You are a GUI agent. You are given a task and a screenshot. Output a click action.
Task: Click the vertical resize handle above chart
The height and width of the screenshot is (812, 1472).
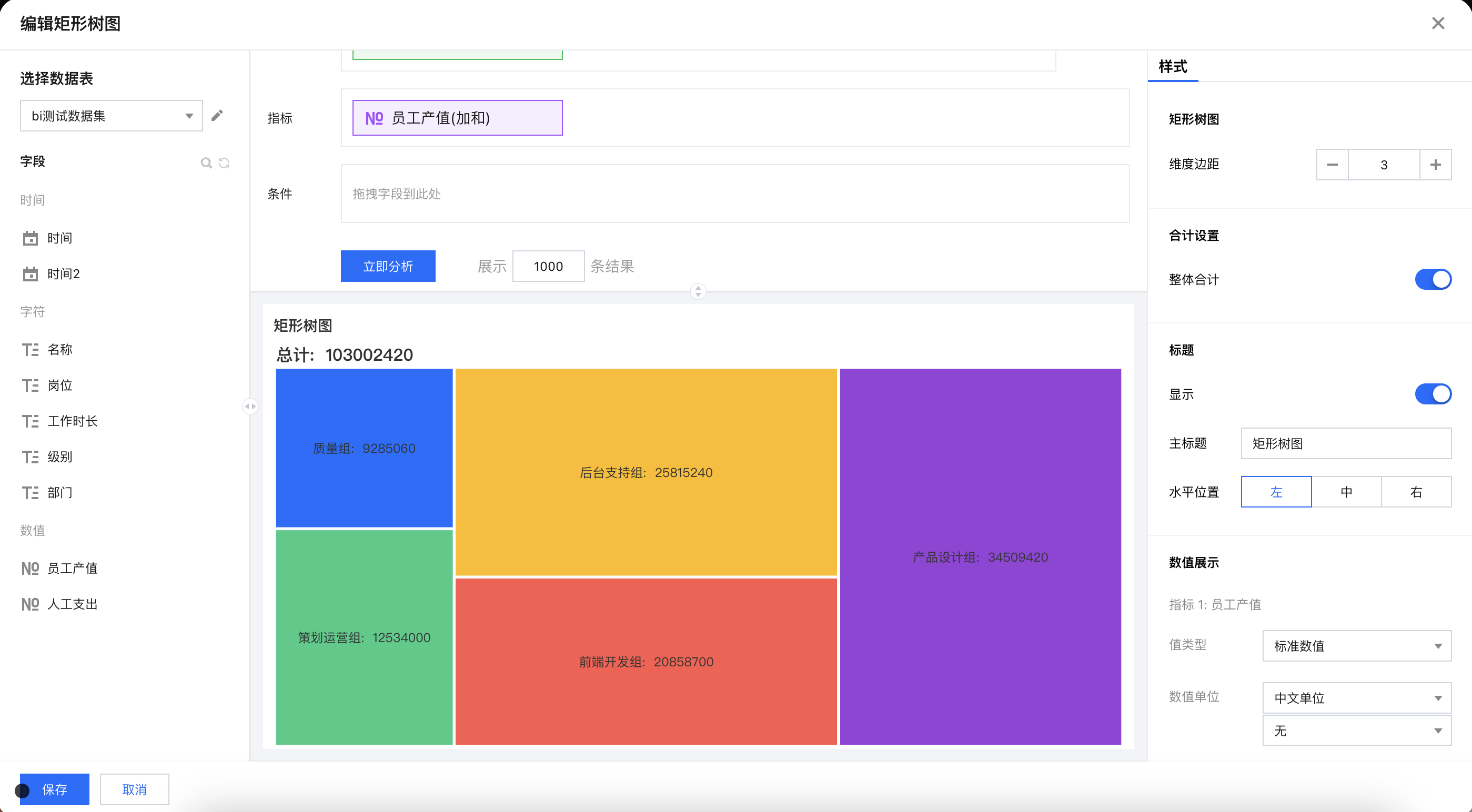(x=698, y=291)
